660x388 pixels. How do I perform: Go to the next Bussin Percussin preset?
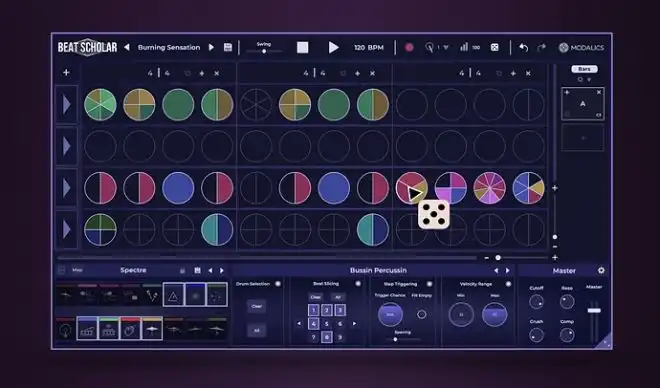[x=508, y=271]
